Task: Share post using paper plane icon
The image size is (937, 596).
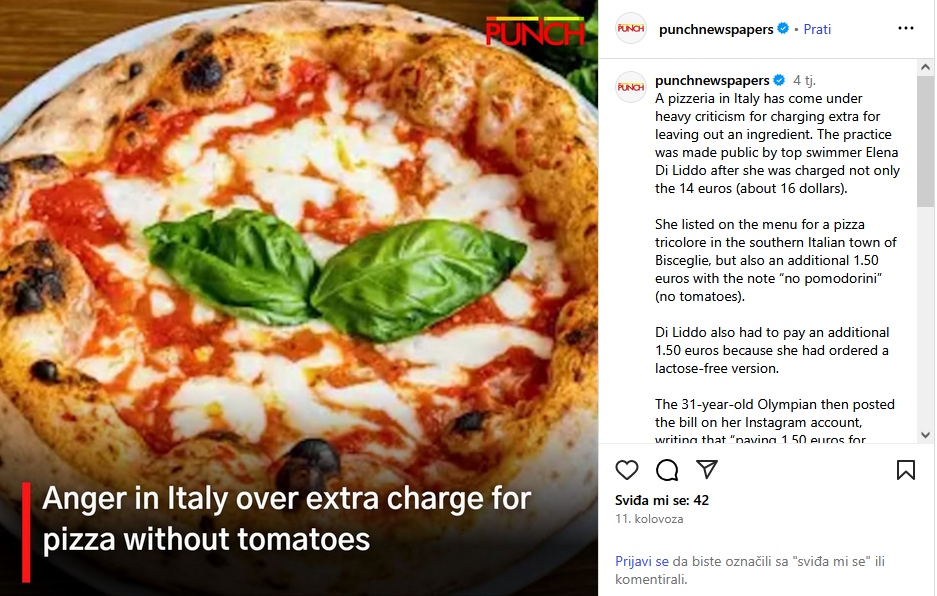Action: [x=707, y=469]
